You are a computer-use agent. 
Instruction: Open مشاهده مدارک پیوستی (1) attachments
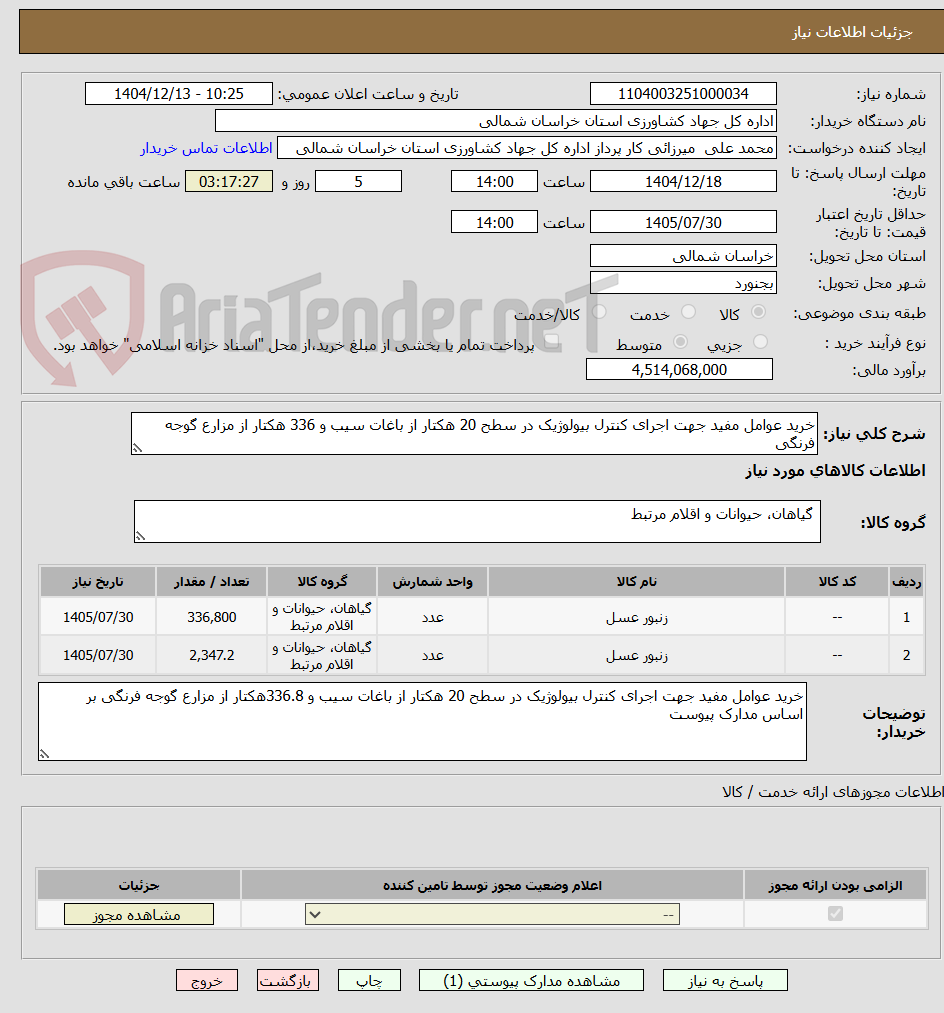[531, 980]
